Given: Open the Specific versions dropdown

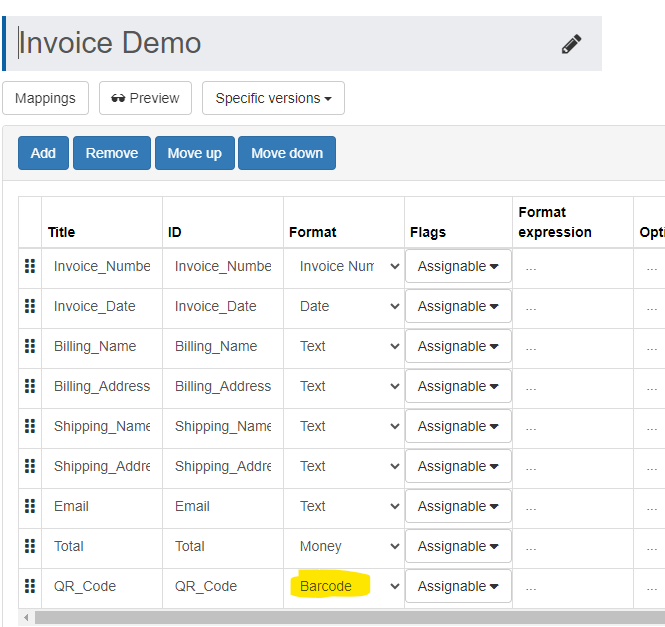Looking at the screenshot, I should (273, 98).
